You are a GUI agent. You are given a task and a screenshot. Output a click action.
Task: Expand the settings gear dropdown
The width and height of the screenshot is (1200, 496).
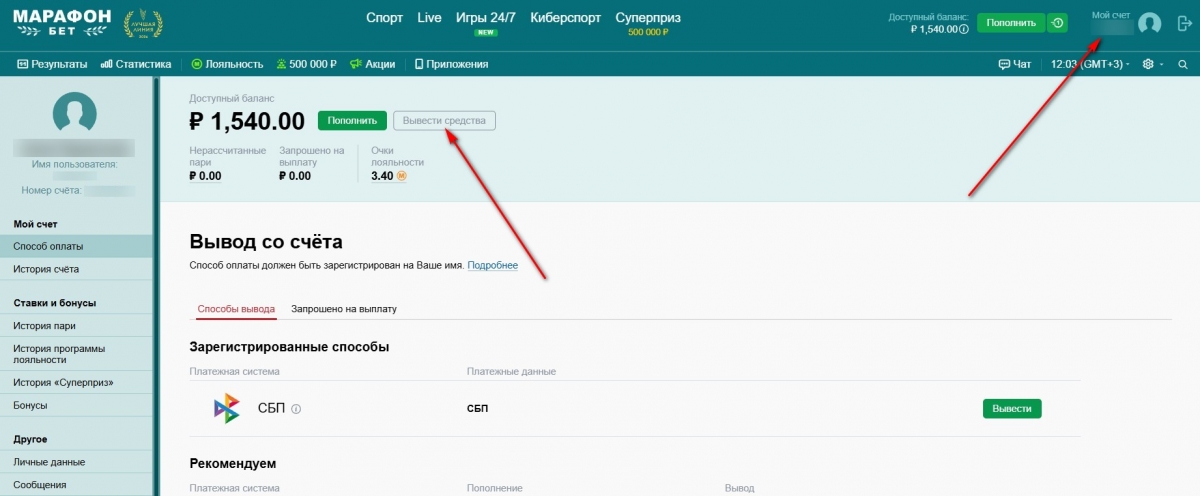tap(1151, 64)
